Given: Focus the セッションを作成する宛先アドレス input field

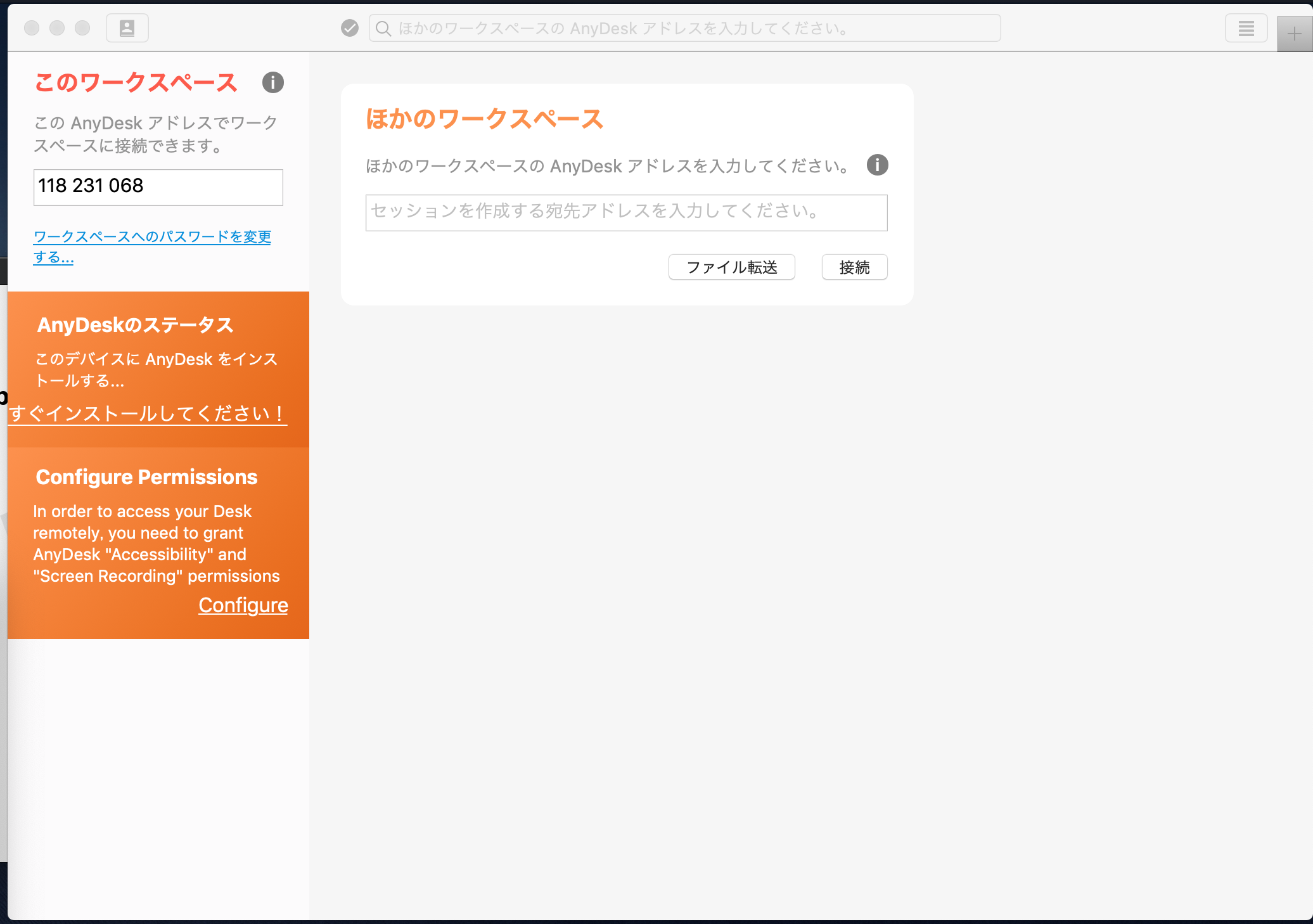Looking at the screenshot, I should coord(627,212).
